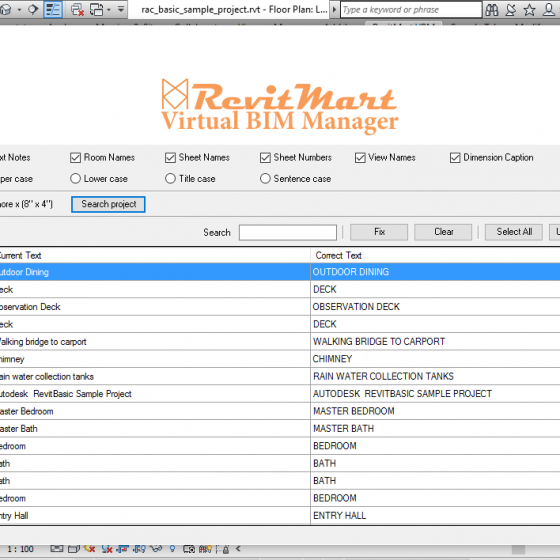Expand the search arrow left of keyword box
The height and width of the screenshot is (560, 560).
(334, 10)
